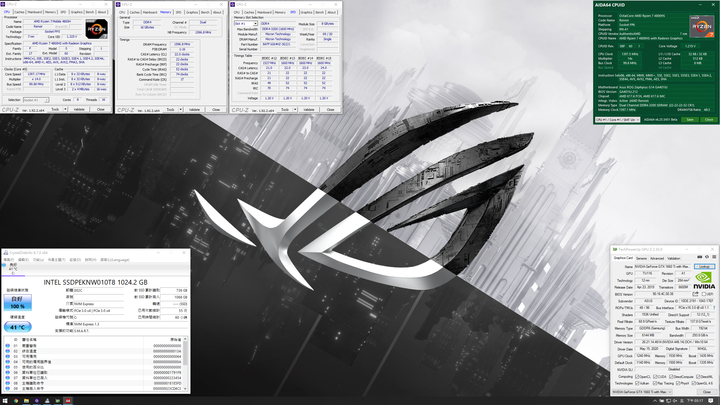Click Validate in the CPU-Z CPU window
This screenshot has height=405, width=720.
tap(79, 109)
